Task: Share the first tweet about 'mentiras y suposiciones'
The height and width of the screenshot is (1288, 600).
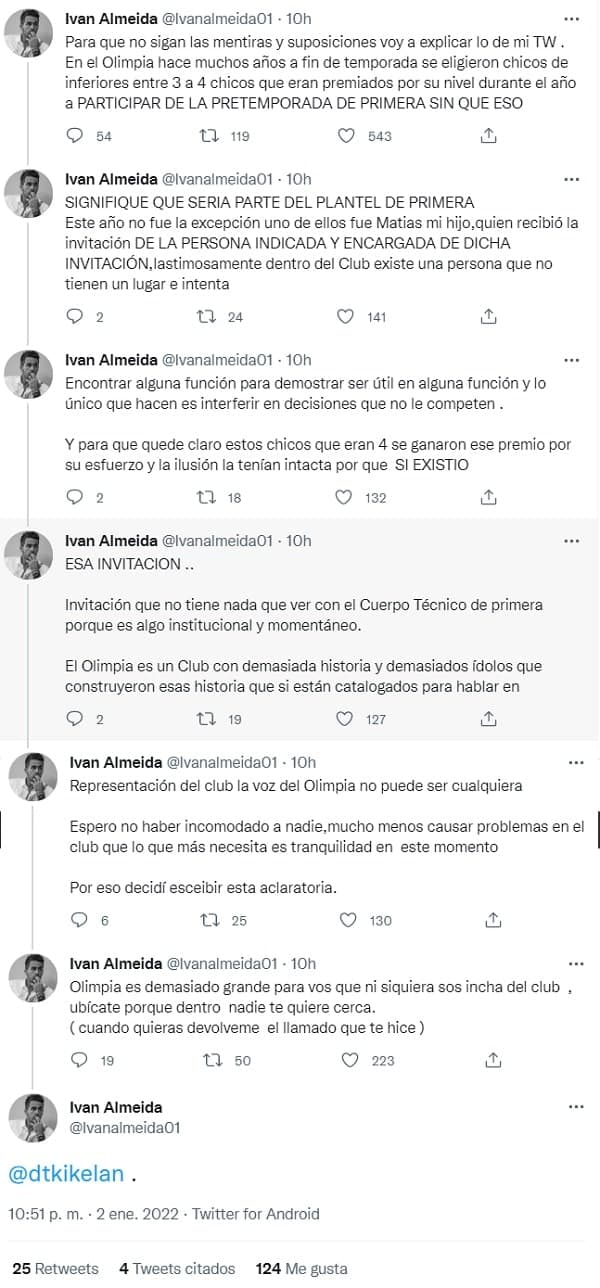Action: [x=489, y=136]
